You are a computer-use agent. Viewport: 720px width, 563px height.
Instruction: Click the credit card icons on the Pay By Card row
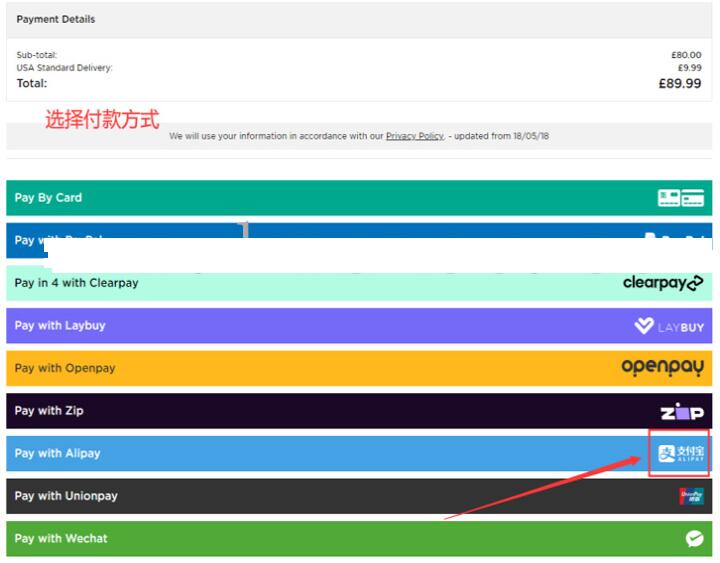click(x=681, y=198)
